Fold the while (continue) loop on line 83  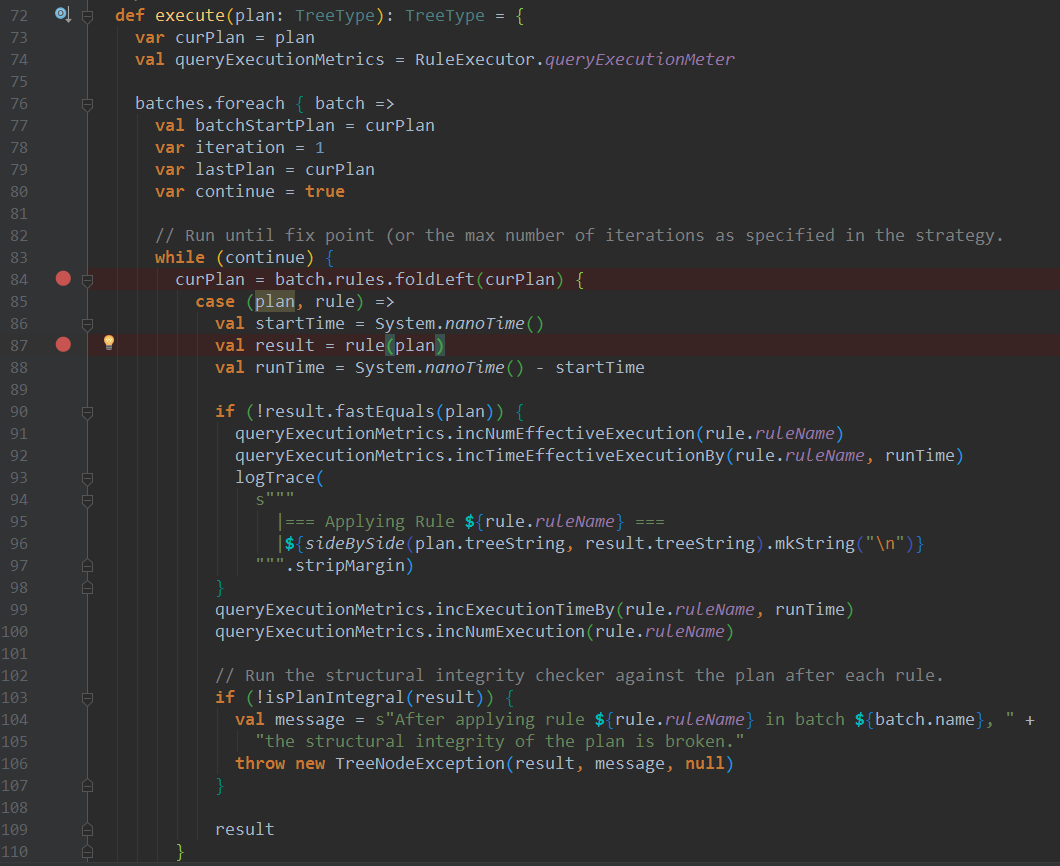point(88,258)
